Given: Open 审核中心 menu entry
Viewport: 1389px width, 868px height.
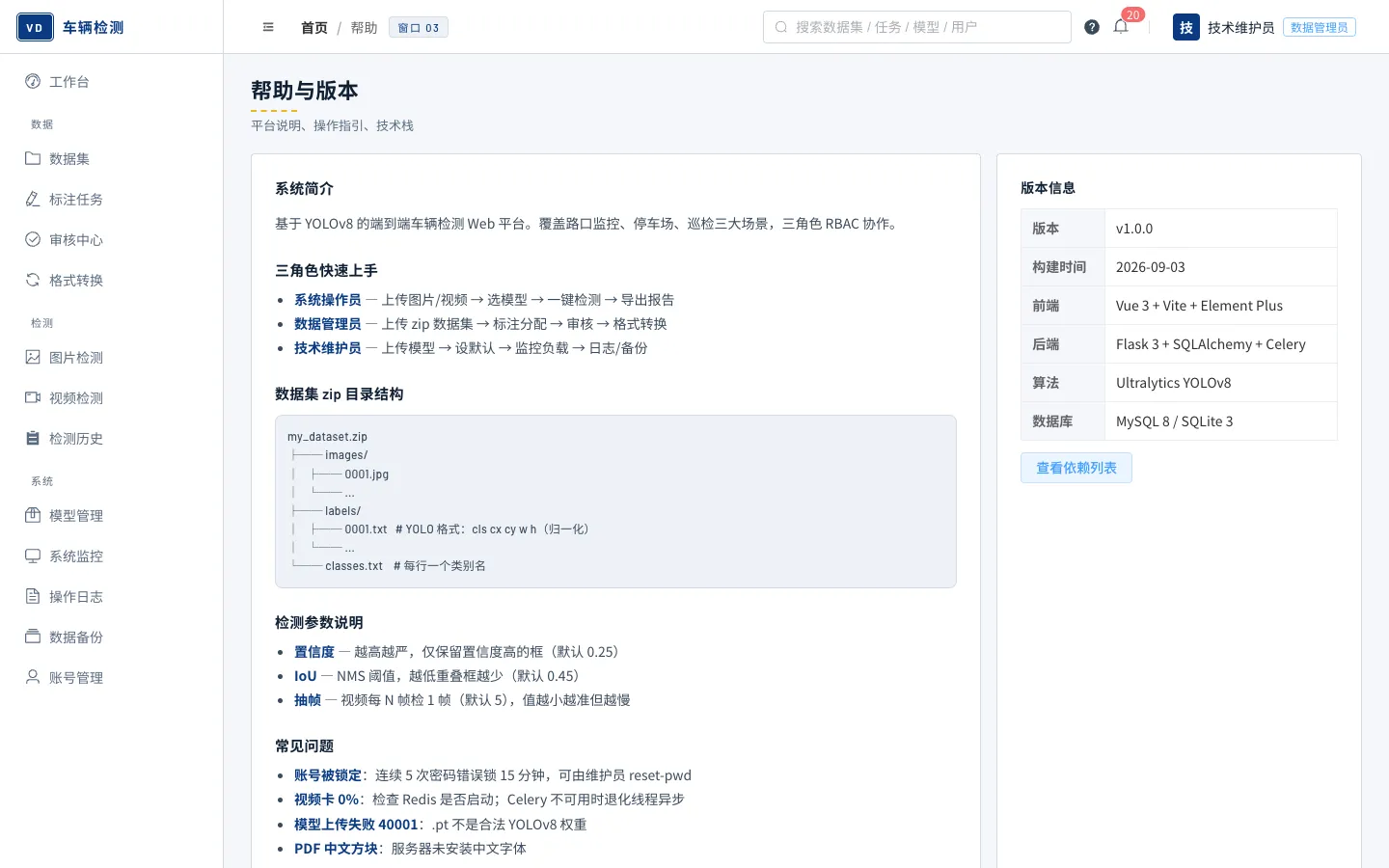Looking at the screenshot, I should 111,240.
